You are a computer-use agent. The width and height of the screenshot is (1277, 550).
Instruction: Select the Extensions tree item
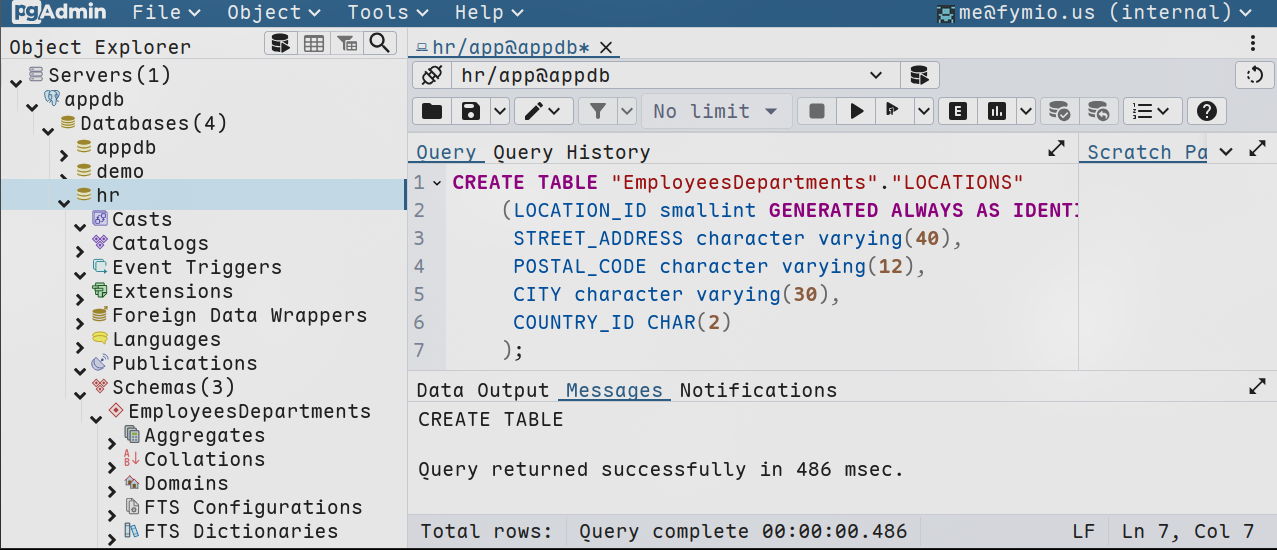tap(172, 291)
